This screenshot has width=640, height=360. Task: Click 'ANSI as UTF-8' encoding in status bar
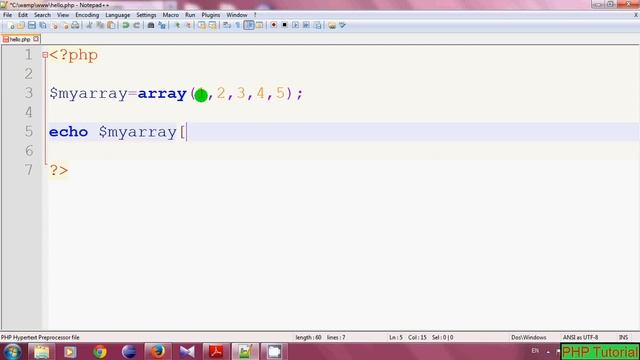pos(580,338)
